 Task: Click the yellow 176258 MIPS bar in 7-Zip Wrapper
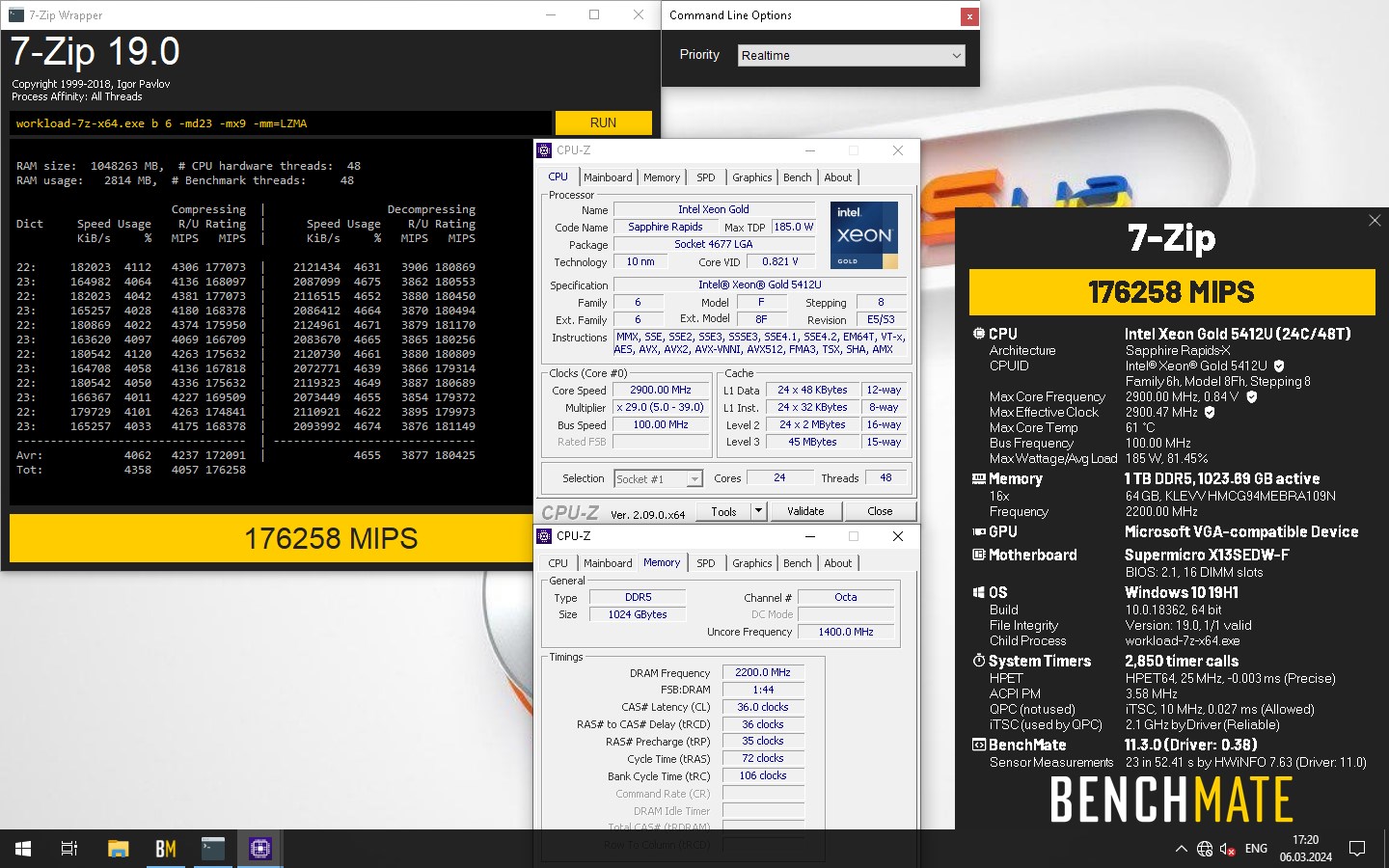coord(331,538)
